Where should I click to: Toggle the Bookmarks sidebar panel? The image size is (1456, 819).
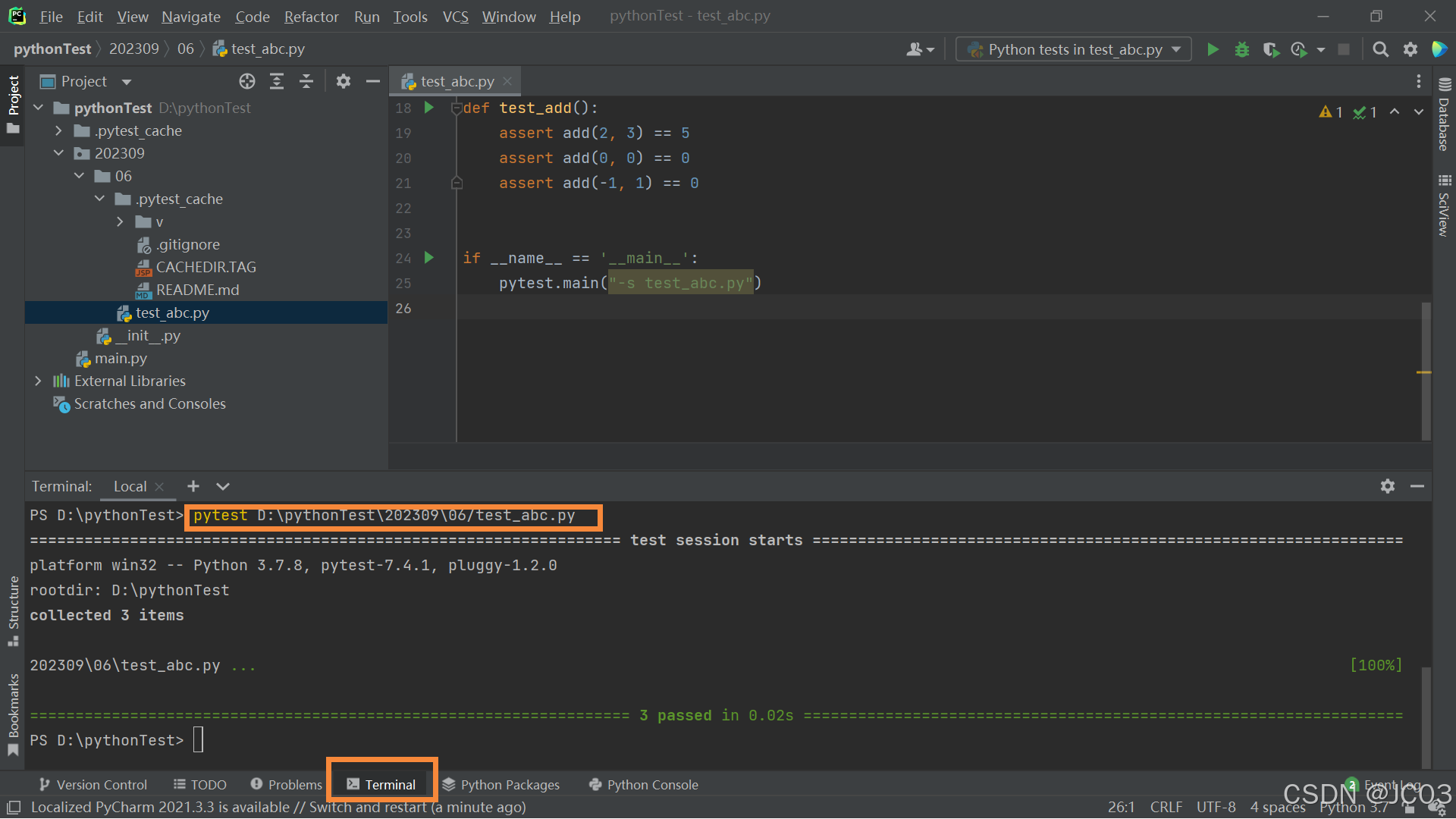click(x=13, y=714)
